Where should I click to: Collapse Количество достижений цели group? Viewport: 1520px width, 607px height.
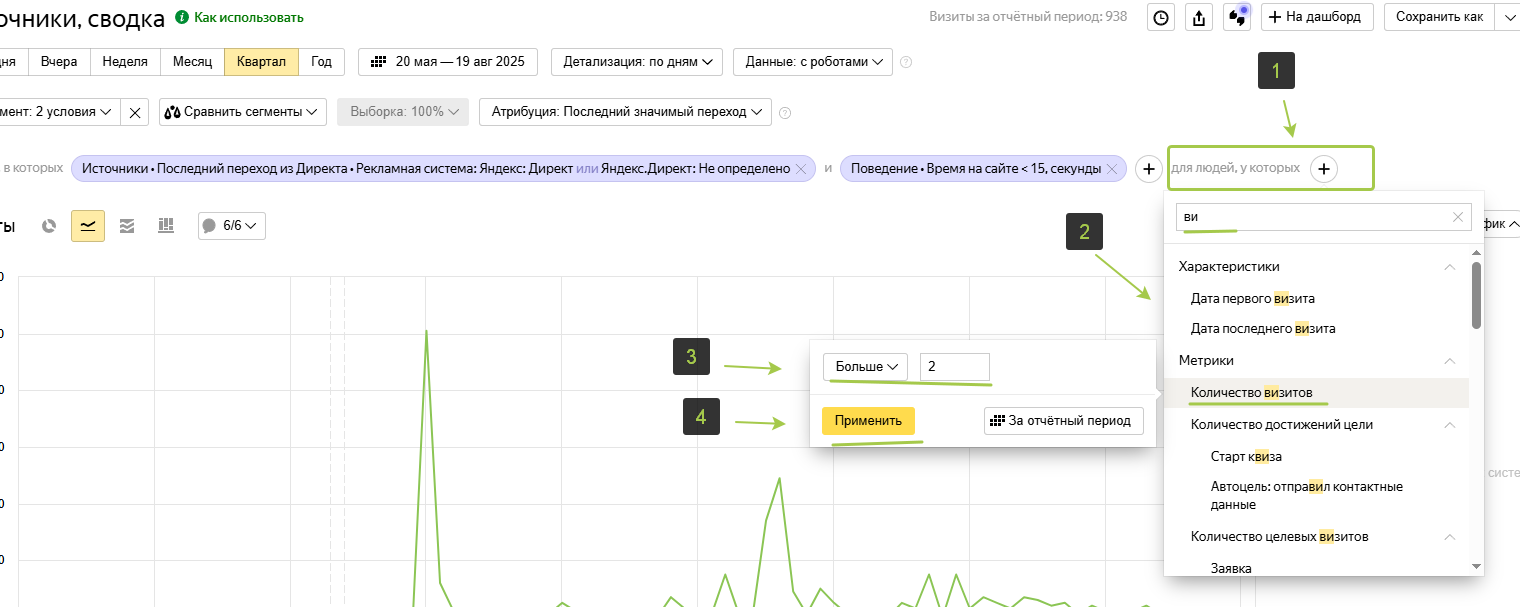click(1449, 425)
